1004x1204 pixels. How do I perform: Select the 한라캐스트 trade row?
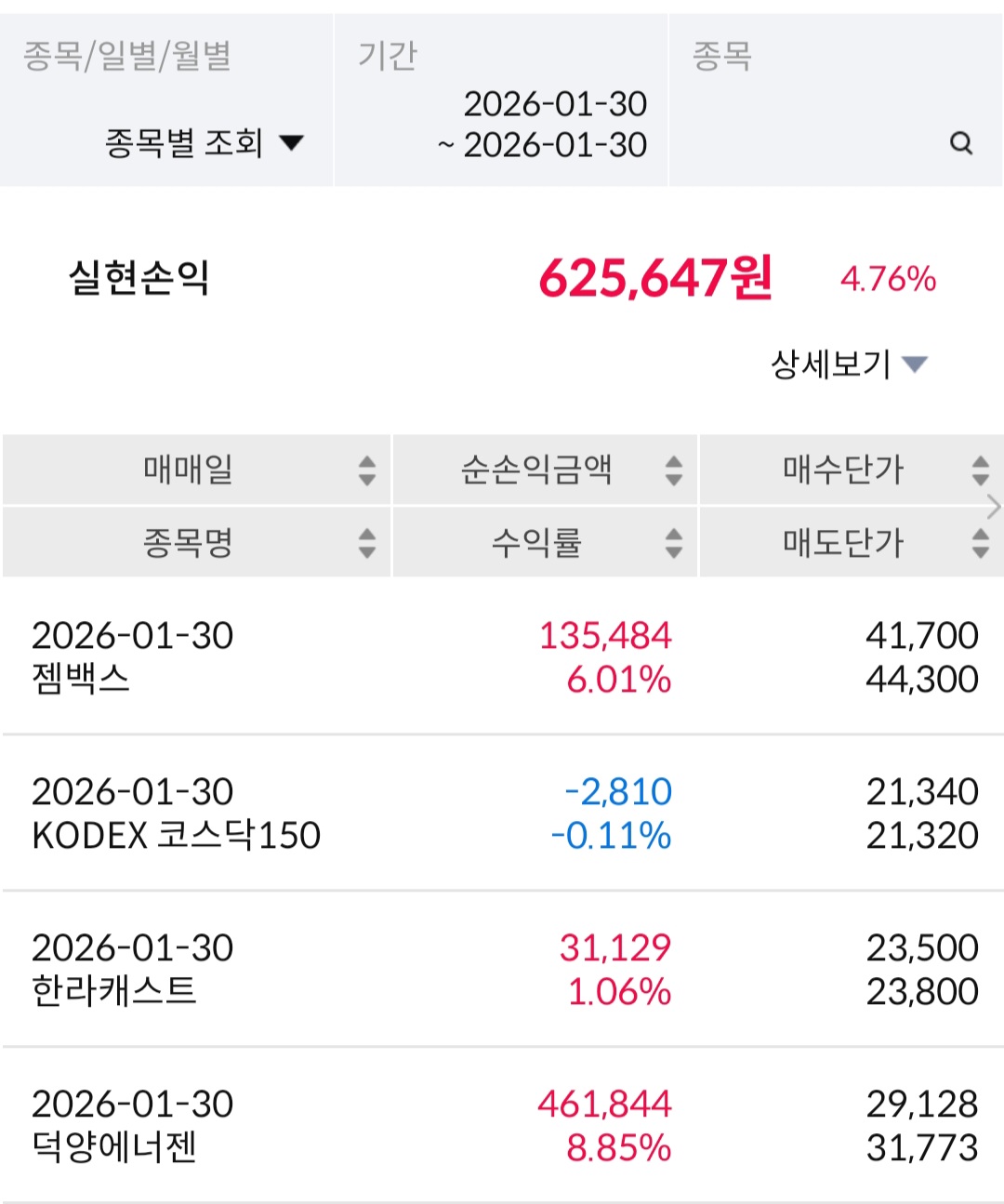point(502,970)
